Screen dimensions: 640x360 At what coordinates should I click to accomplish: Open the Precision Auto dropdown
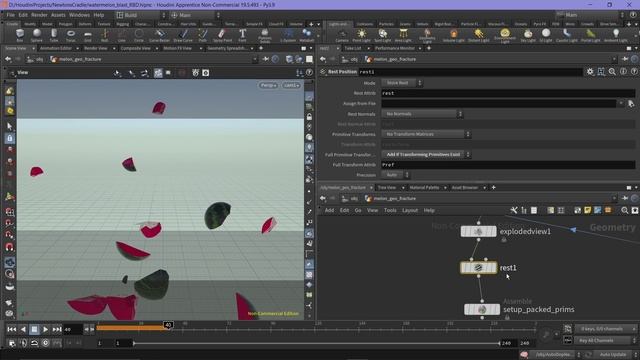pos(395,175)
